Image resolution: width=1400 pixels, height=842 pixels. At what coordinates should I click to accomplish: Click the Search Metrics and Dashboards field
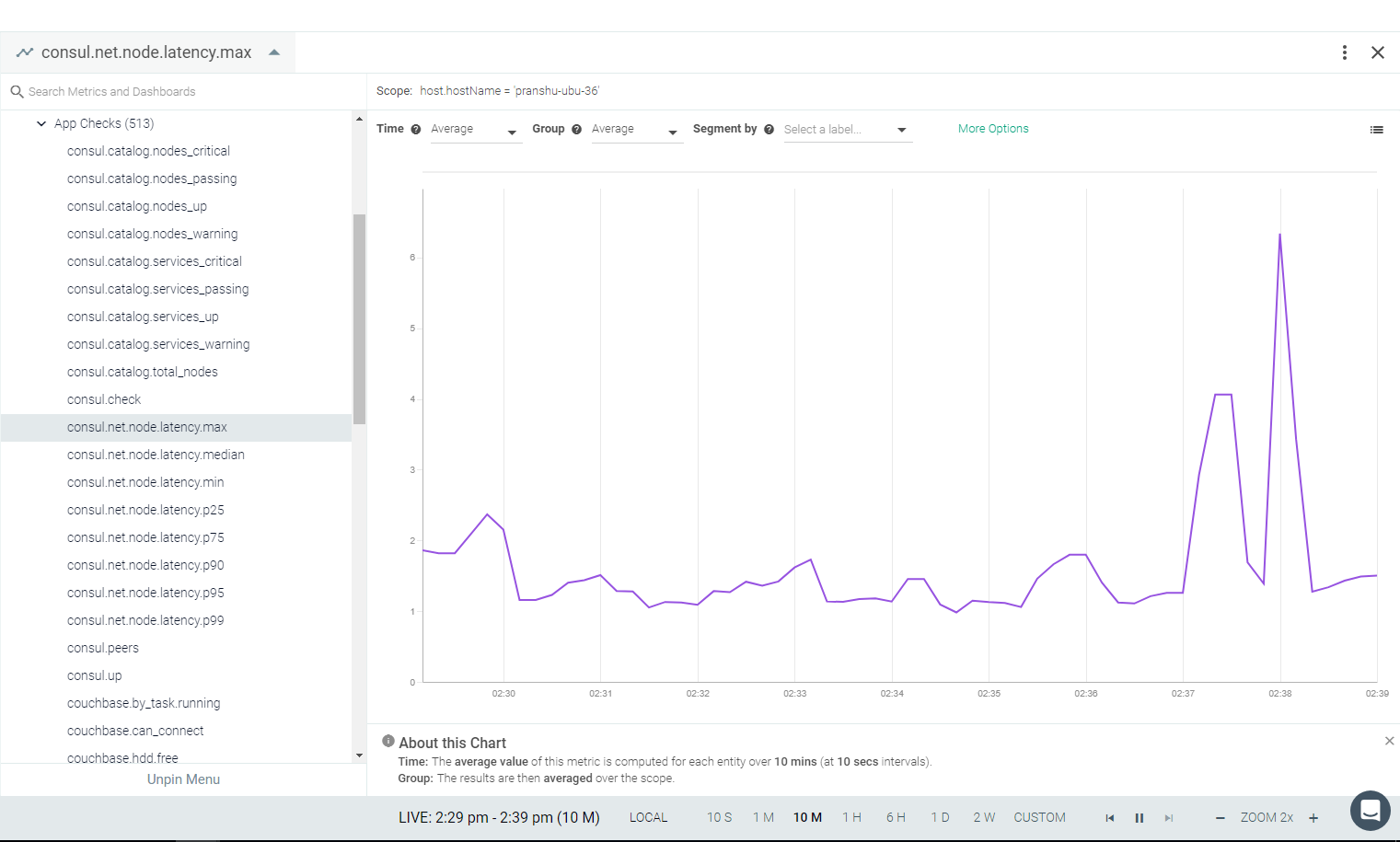coord(184,92)
